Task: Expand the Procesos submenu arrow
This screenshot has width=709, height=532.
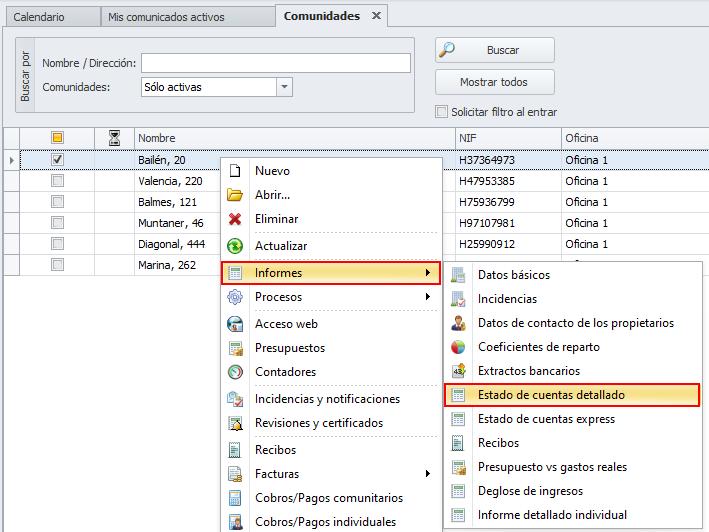Action: point(427,297)
